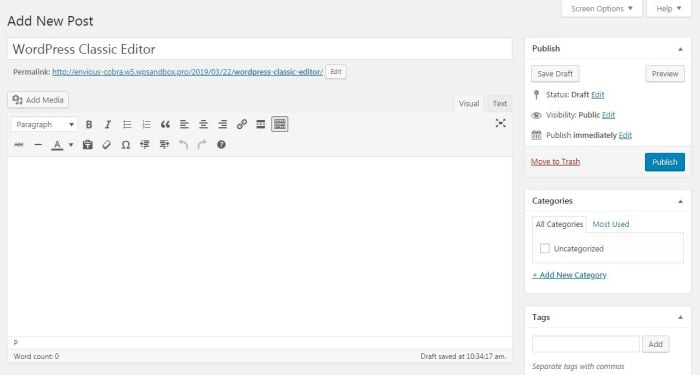Edit the permalink slug
Screen dimensions: 700x375
(x=336, y=72)
